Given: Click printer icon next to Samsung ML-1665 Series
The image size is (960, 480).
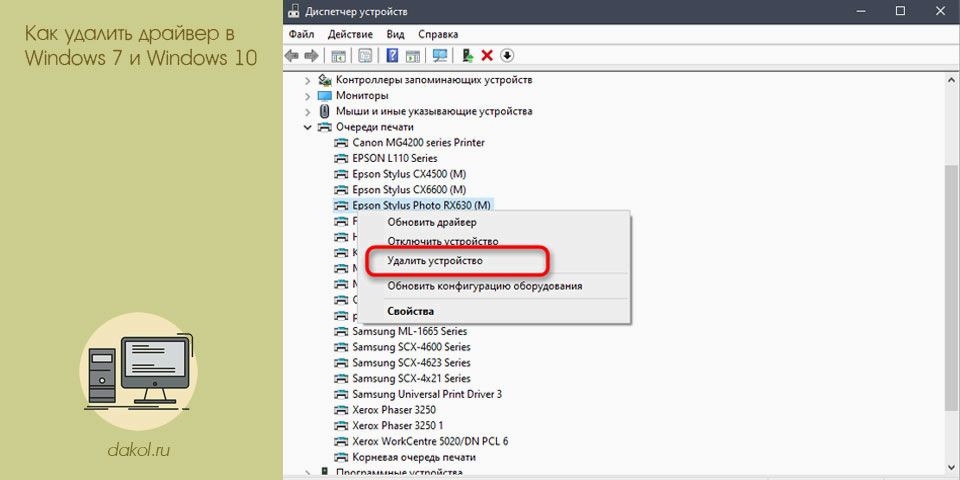Looking at the screenshot, I should (340, 331).
